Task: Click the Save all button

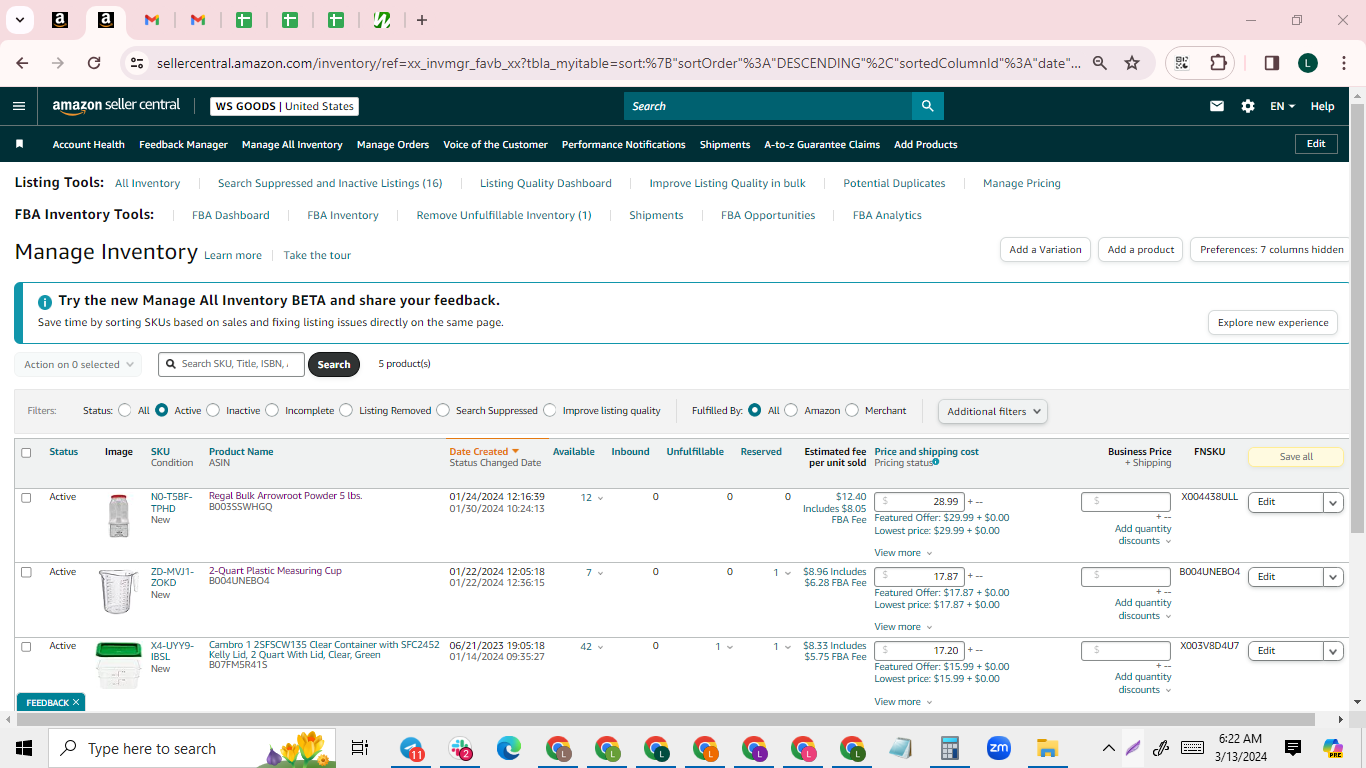Action: coord(1296,457)
